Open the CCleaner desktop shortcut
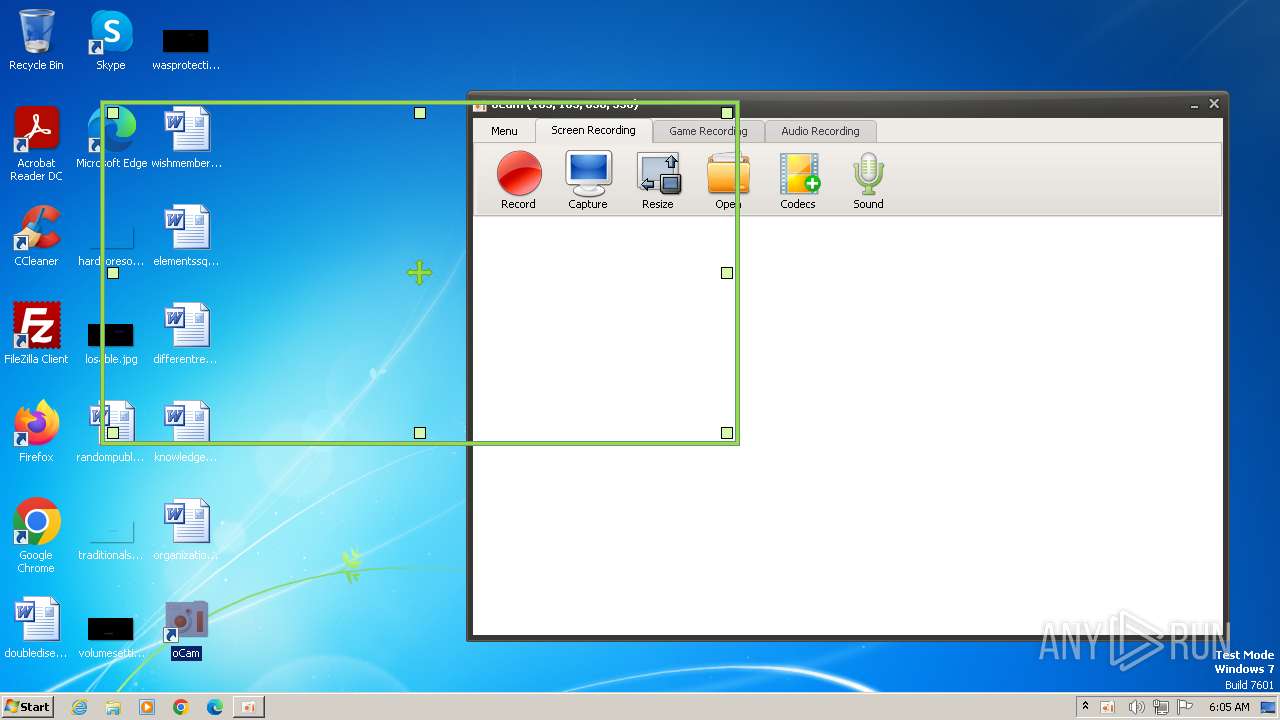The height and width of the screenshot is (720, 1280). (x=36, y=236)
